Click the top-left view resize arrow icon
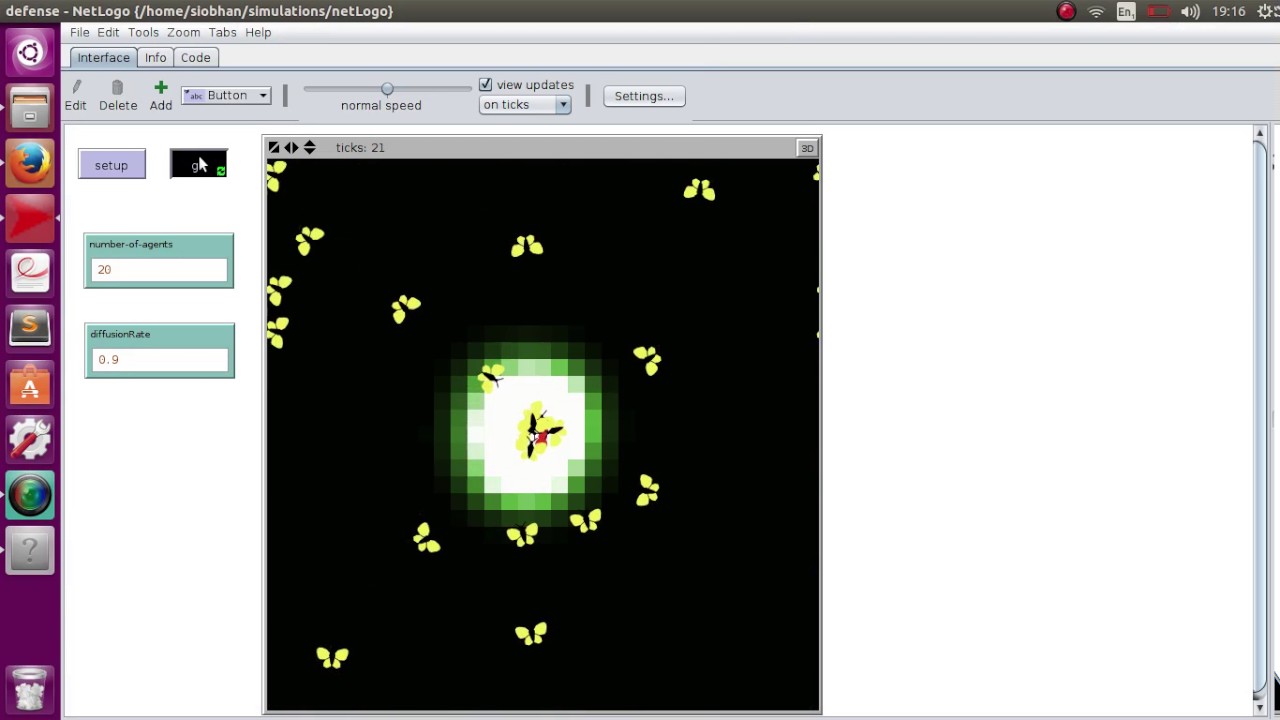 [x=274, y=147]
